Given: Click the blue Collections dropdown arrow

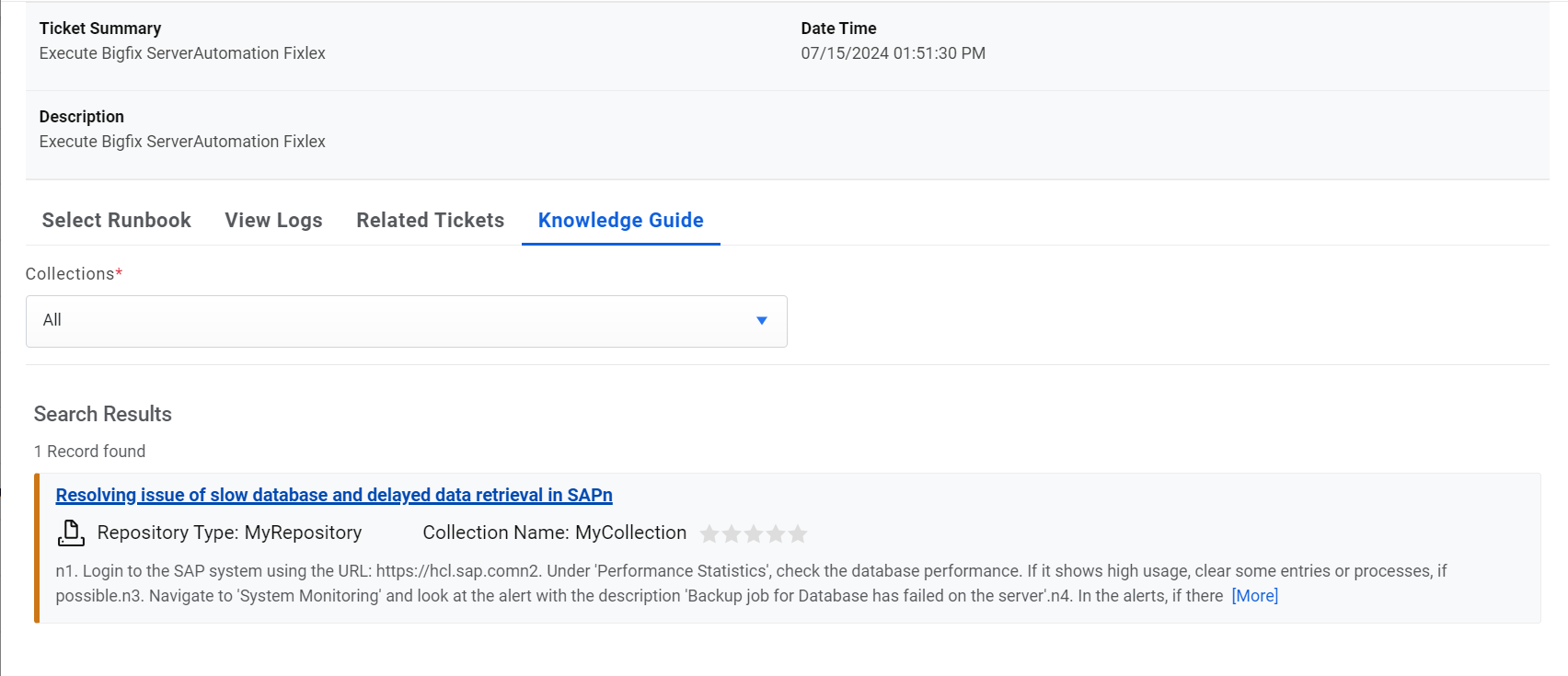Looking at the screenshot, I should click(761, 321).
